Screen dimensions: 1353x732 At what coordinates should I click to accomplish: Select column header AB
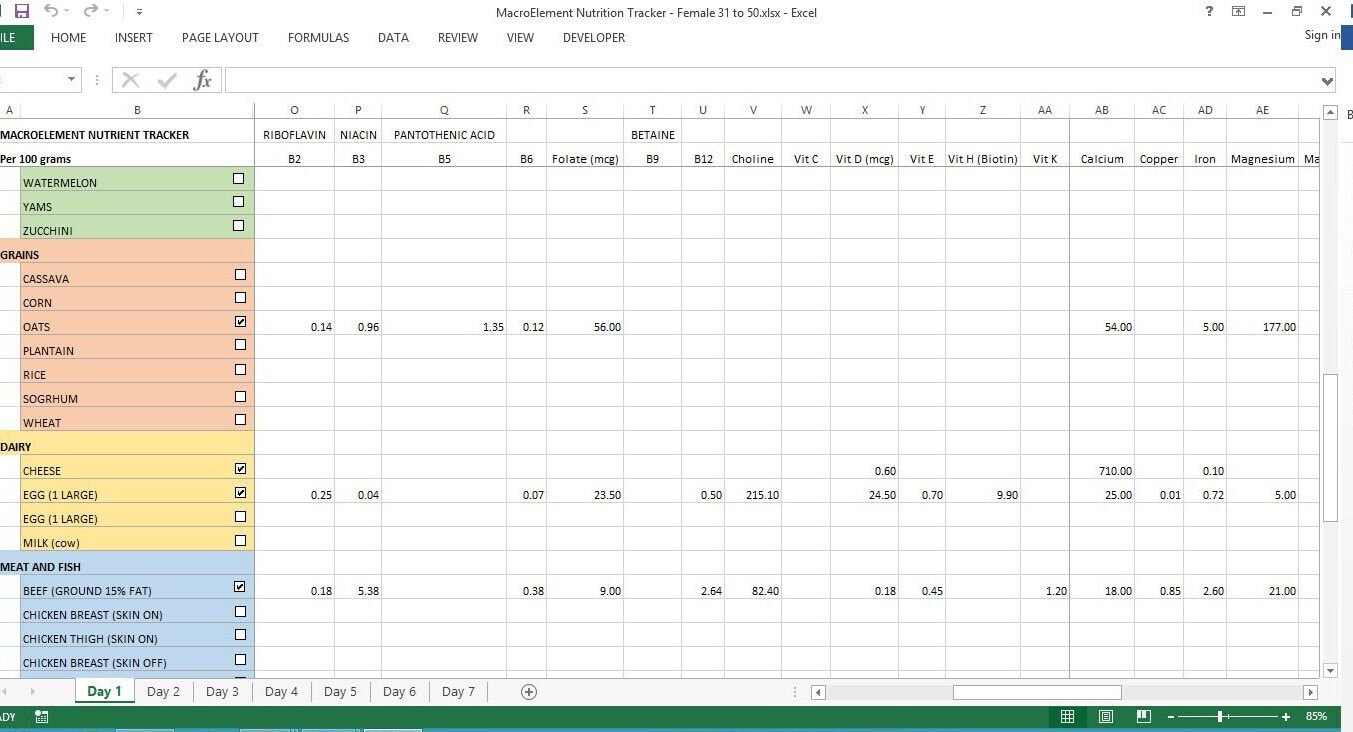pyautogui.click(x=1101, y=110)
